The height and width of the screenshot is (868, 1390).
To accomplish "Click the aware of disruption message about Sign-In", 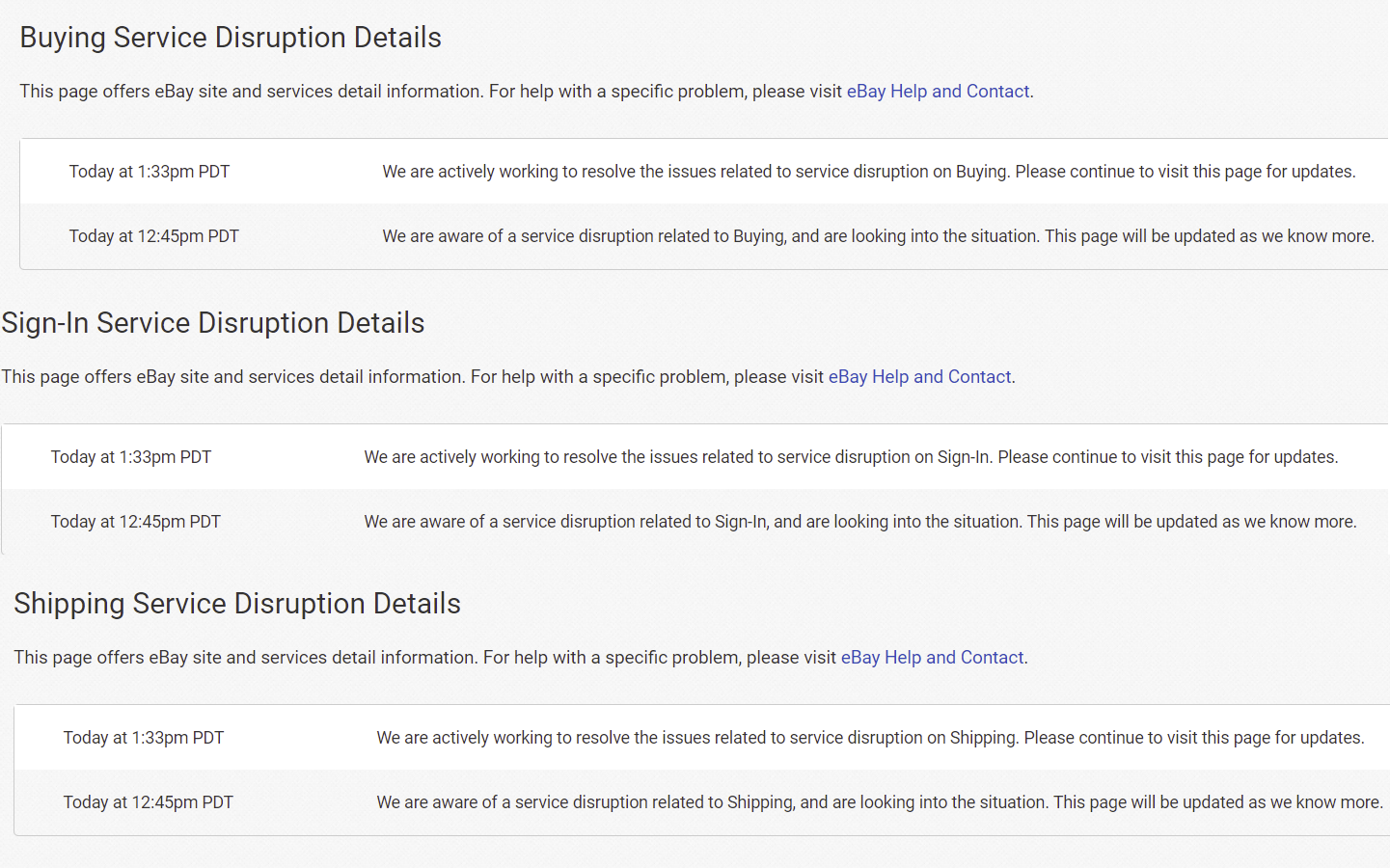I will coord(860,522).
